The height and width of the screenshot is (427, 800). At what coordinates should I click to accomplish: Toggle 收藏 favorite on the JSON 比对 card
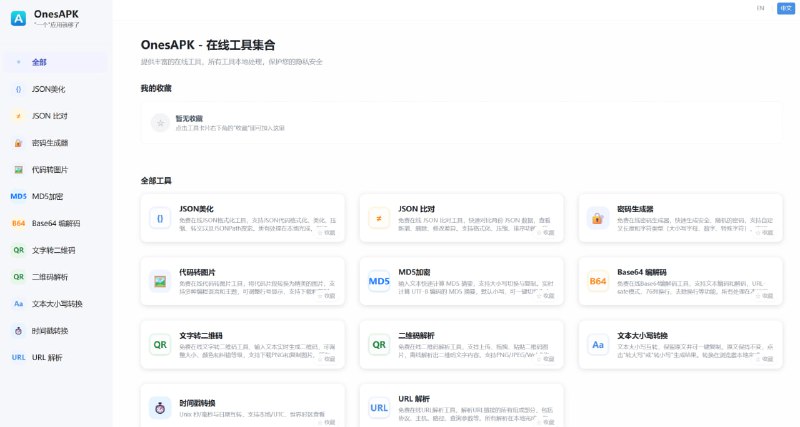[x=545, y=233]
